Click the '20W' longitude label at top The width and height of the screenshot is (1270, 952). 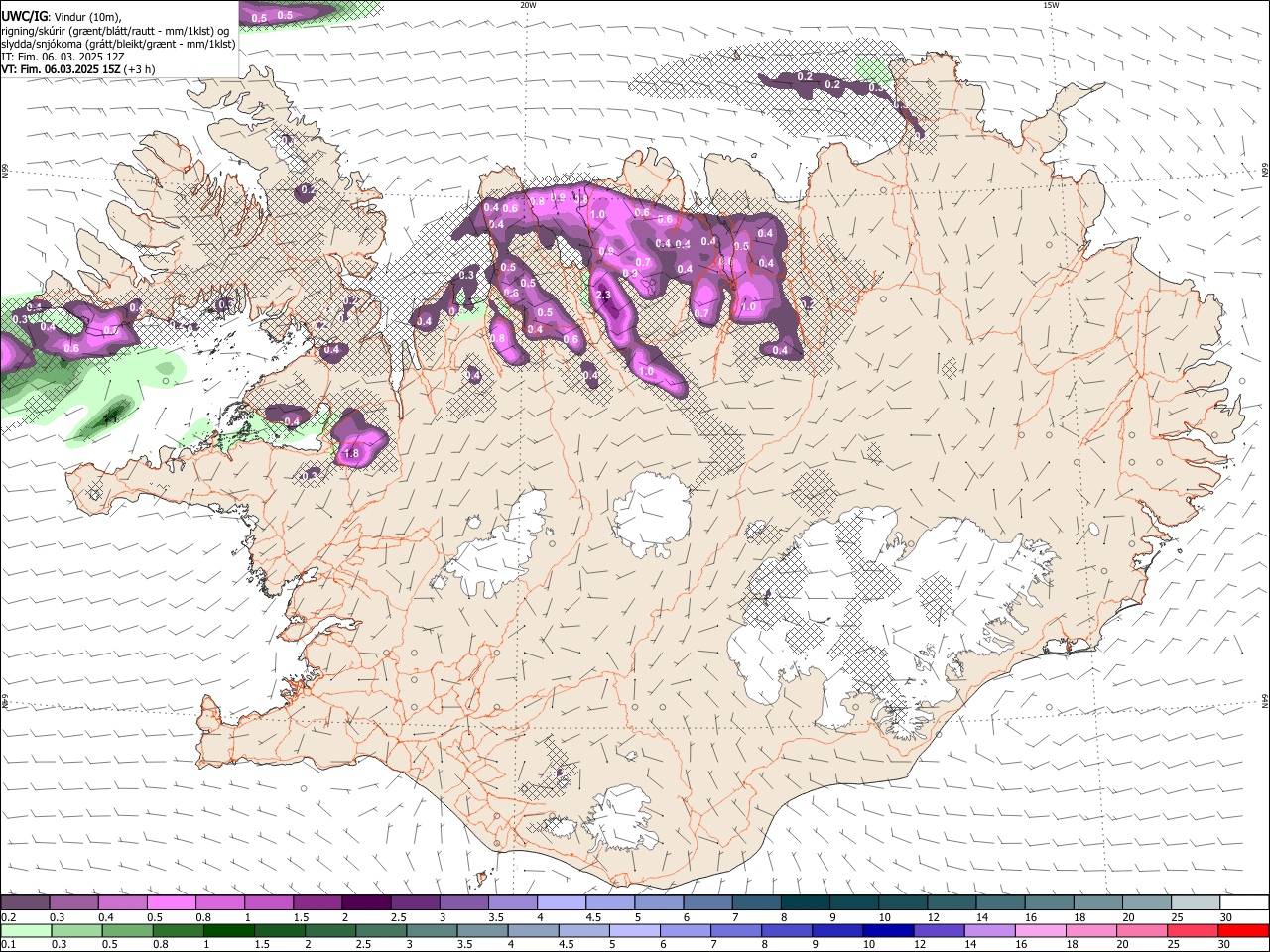pyautogui.click(x=528, y=5)
